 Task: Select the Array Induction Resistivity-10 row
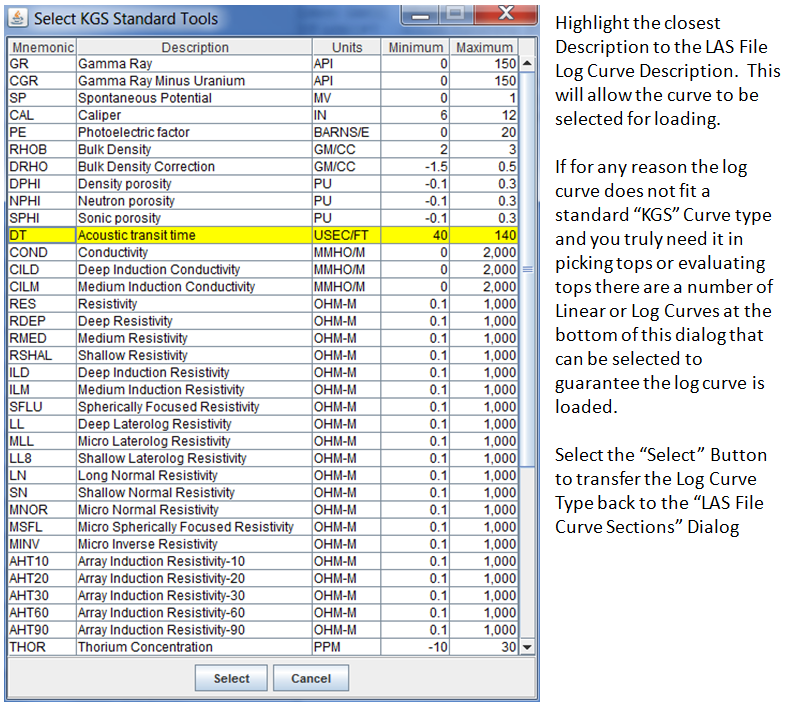(x=263, y=561)
